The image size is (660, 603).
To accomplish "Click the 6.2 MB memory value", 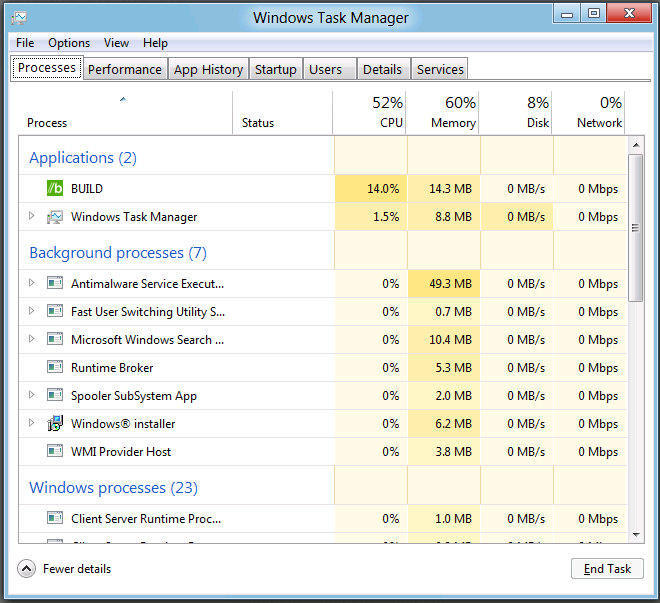I will point(453,424).
